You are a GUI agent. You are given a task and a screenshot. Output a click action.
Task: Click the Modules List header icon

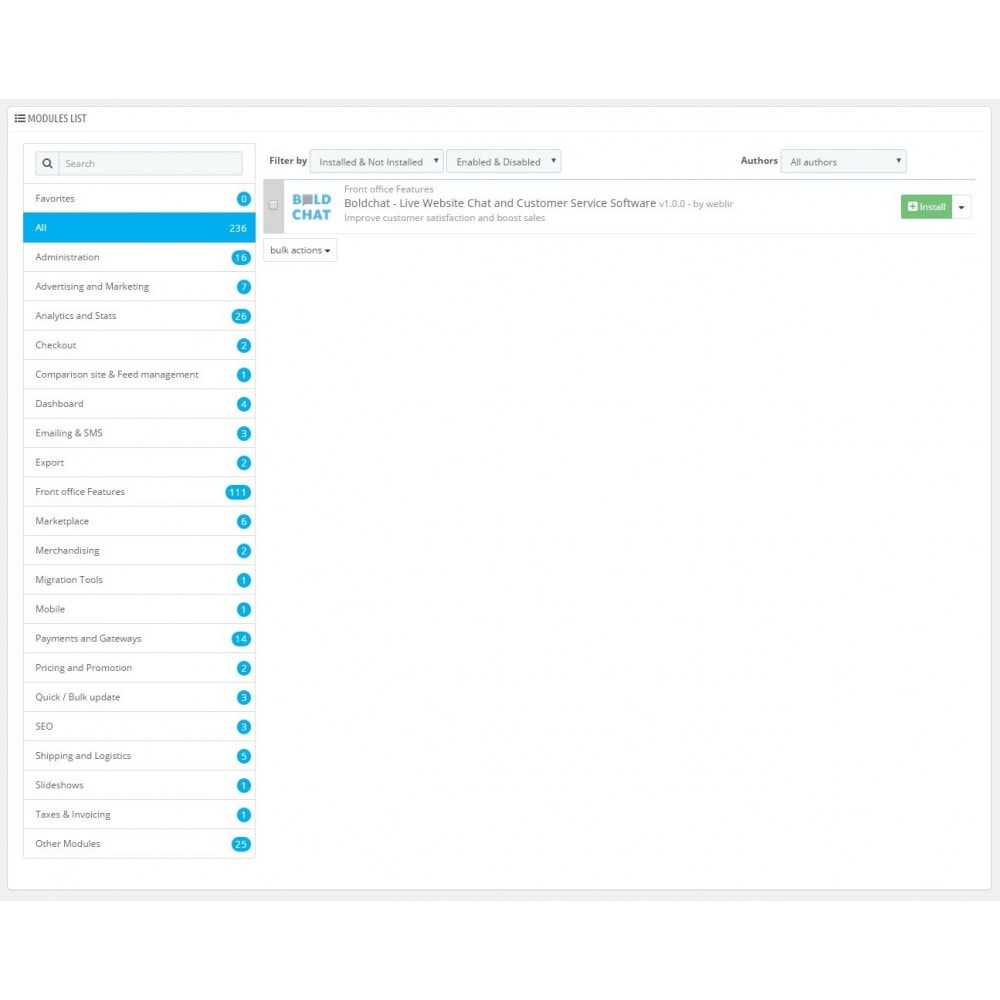pos(20,118)
